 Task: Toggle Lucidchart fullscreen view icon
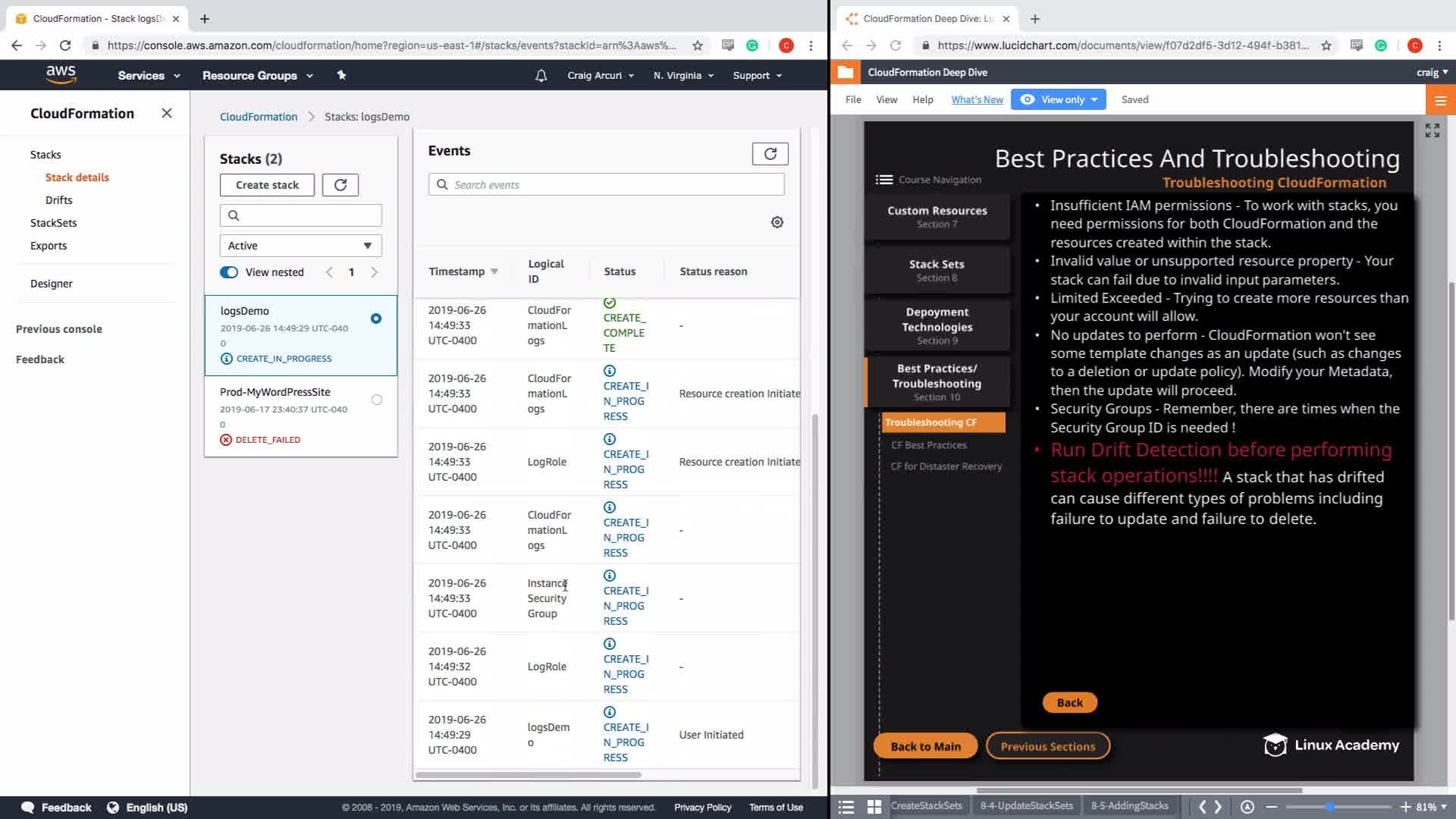1432,130
